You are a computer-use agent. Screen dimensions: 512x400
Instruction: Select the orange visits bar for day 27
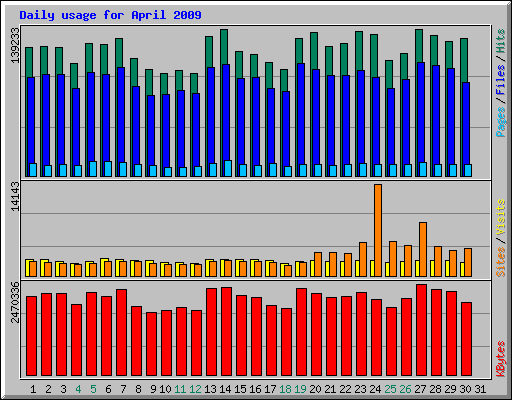[x=423, y=249]
